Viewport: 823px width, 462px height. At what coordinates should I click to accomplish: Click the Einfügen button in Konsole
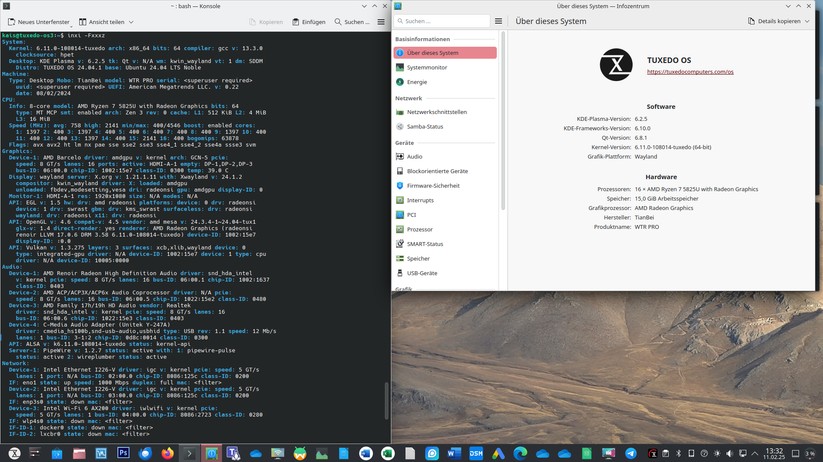click(307, 21)
